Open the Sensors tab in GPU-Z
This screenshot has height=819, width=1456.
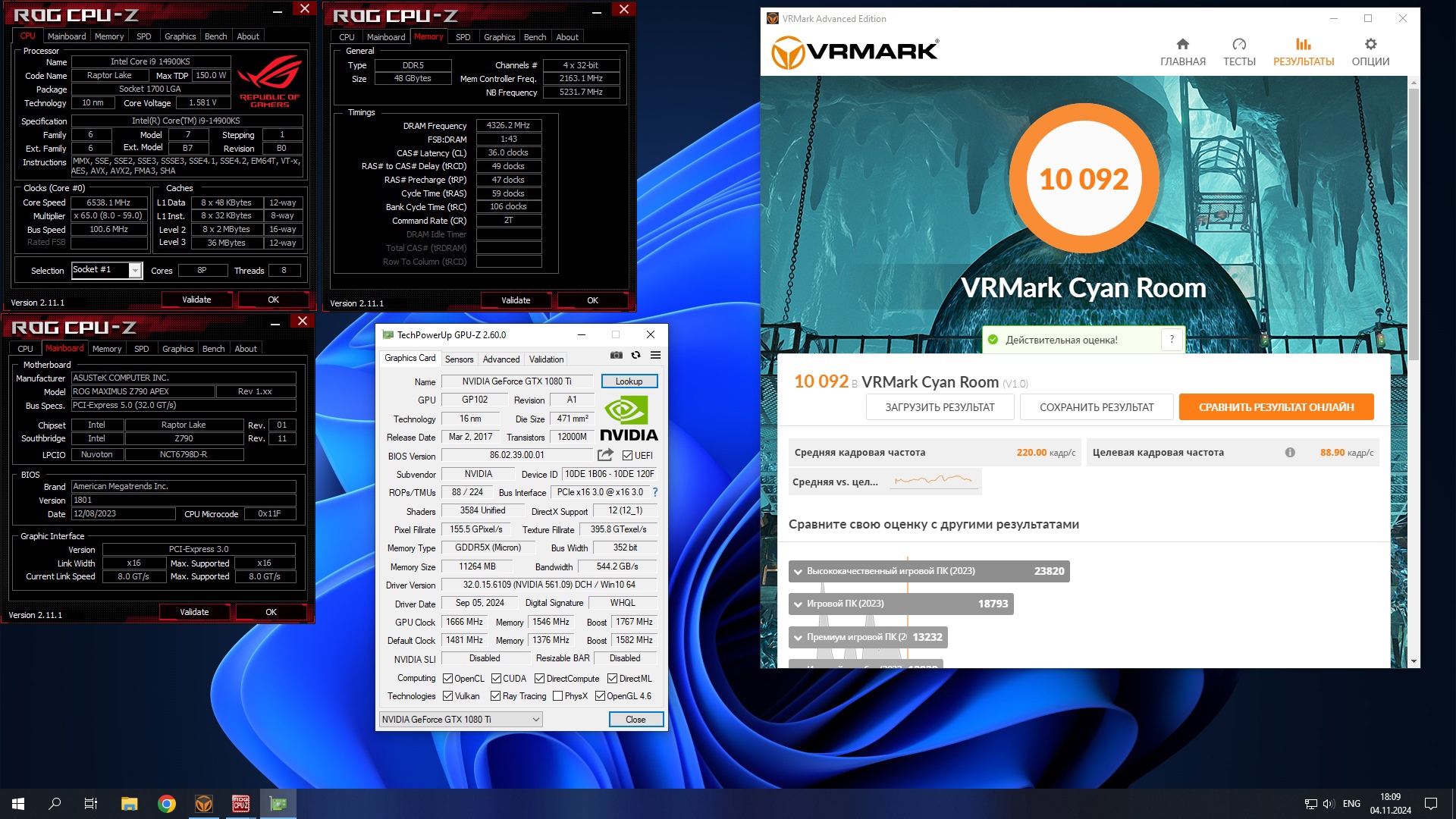(459, 359)
